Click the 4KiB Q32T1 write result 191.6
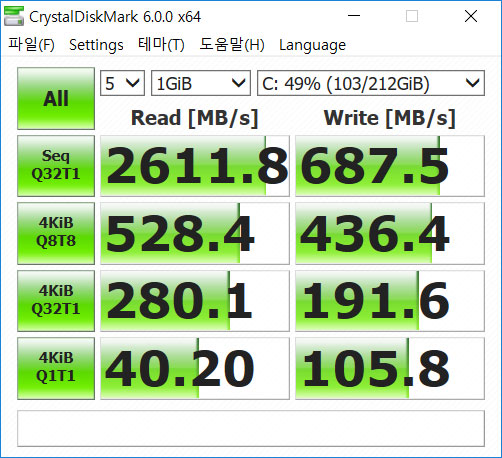The height and width of the screenshot is (458, 502). click(390, 301)
